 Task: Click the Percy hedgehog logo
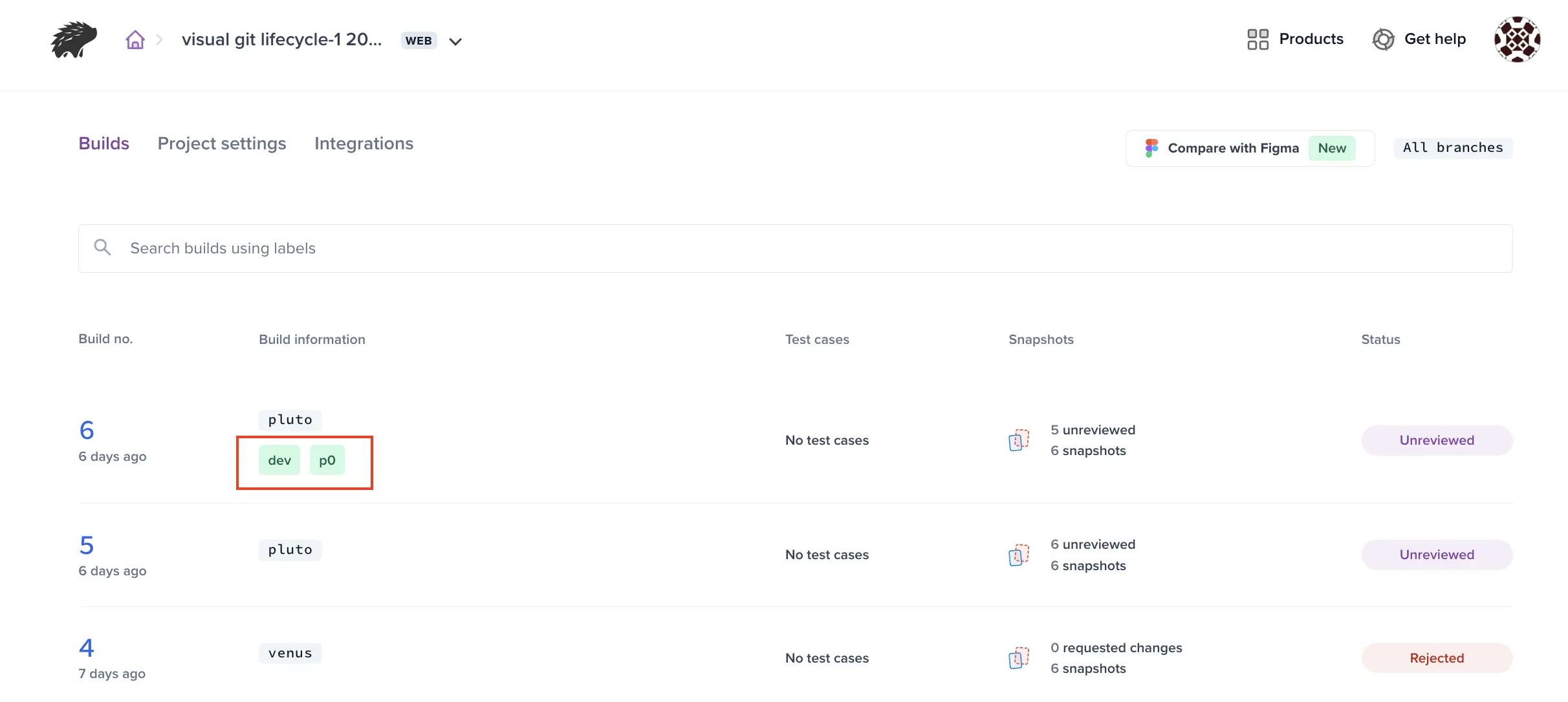74,39
